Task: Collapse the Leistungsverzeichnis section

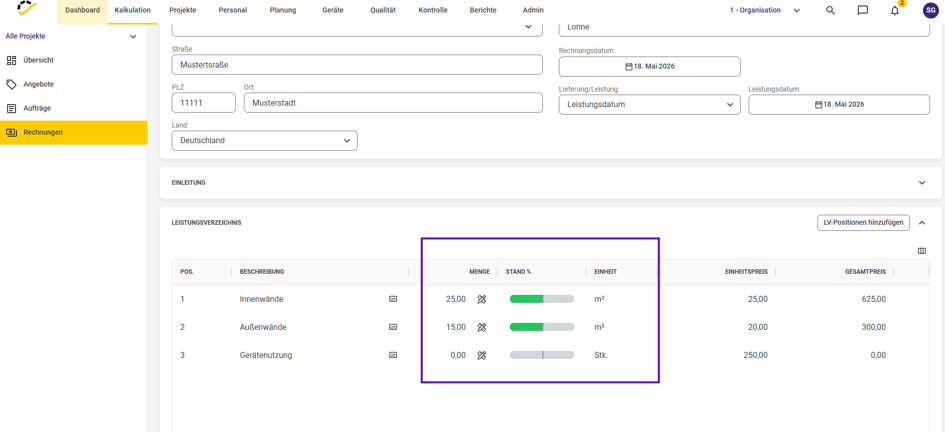Action: pos(921,223)
